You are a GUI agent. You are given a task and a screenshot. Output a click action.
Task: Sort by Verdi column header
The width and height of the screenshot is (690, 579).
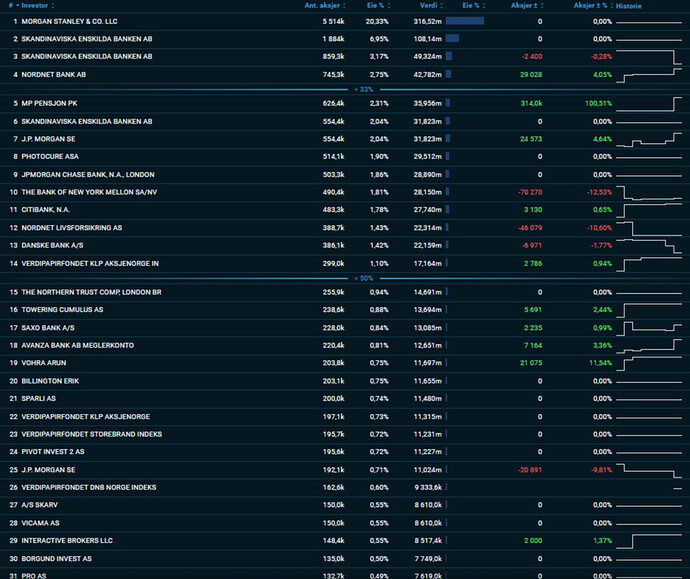click(428, 6)
